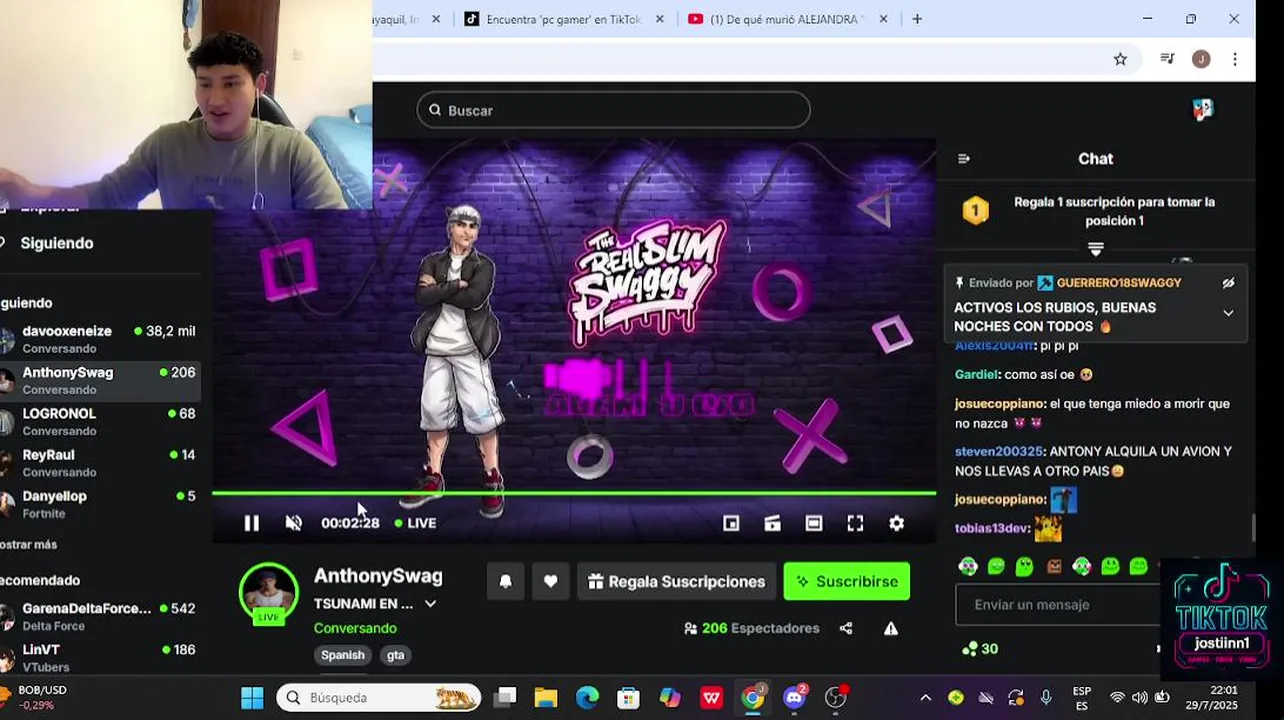Open GarenaDeltaForce recommended channel

pyautogui.click(x=100, y=616)
